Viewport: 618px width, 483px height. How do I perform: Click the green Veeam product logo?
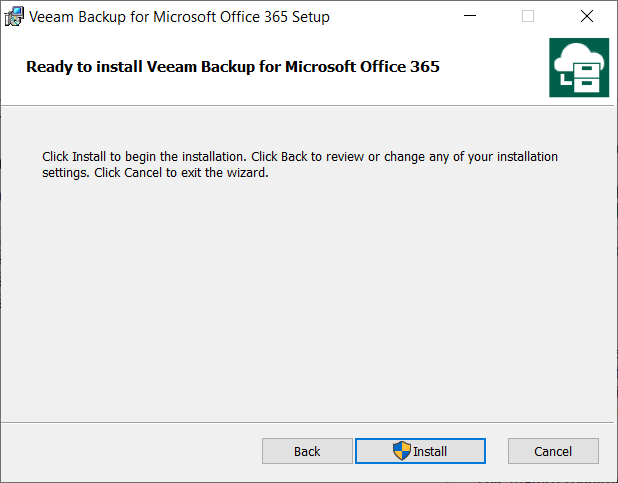[579, 68]
